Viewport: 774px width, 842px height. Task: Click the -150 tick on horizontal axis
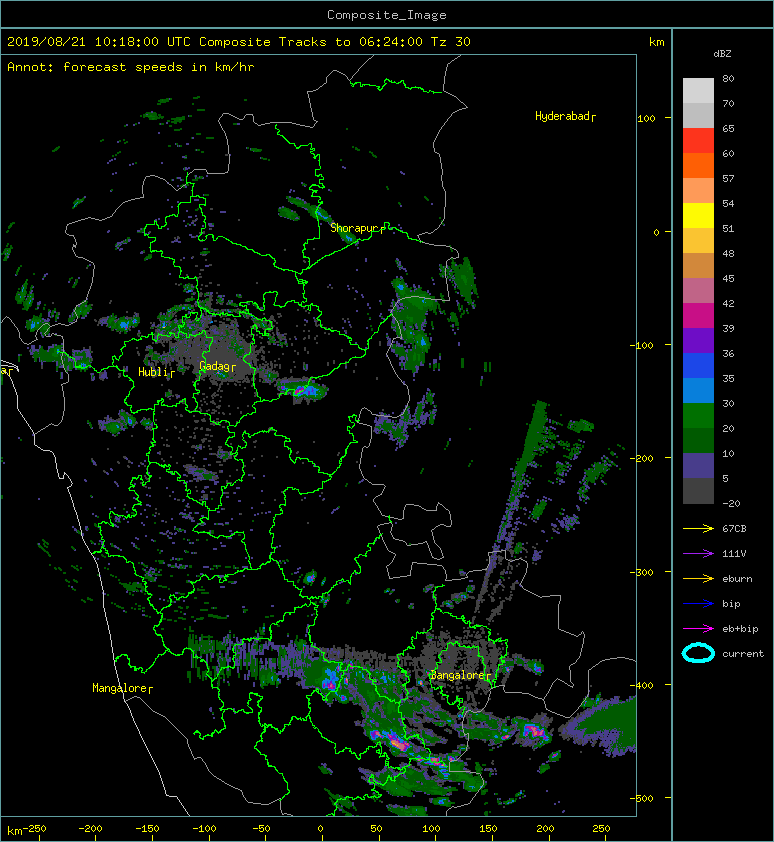[x=147, y=829]
